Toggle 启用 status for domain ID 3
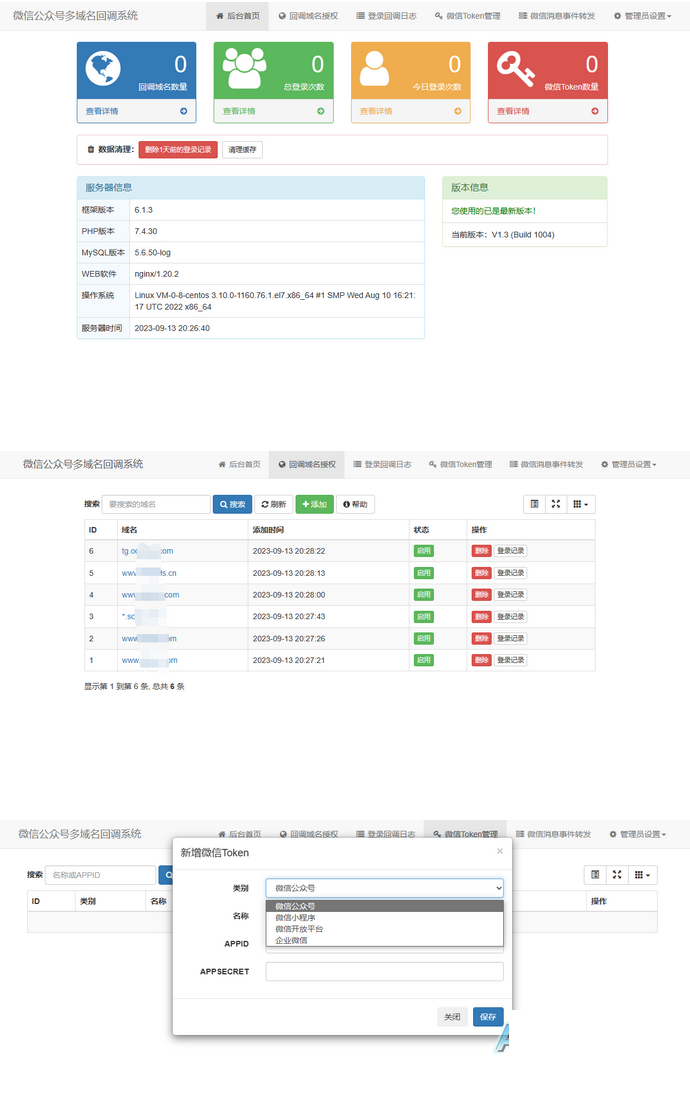The width and height of the screenshot is (690, 1095). [x=423, y=617]
